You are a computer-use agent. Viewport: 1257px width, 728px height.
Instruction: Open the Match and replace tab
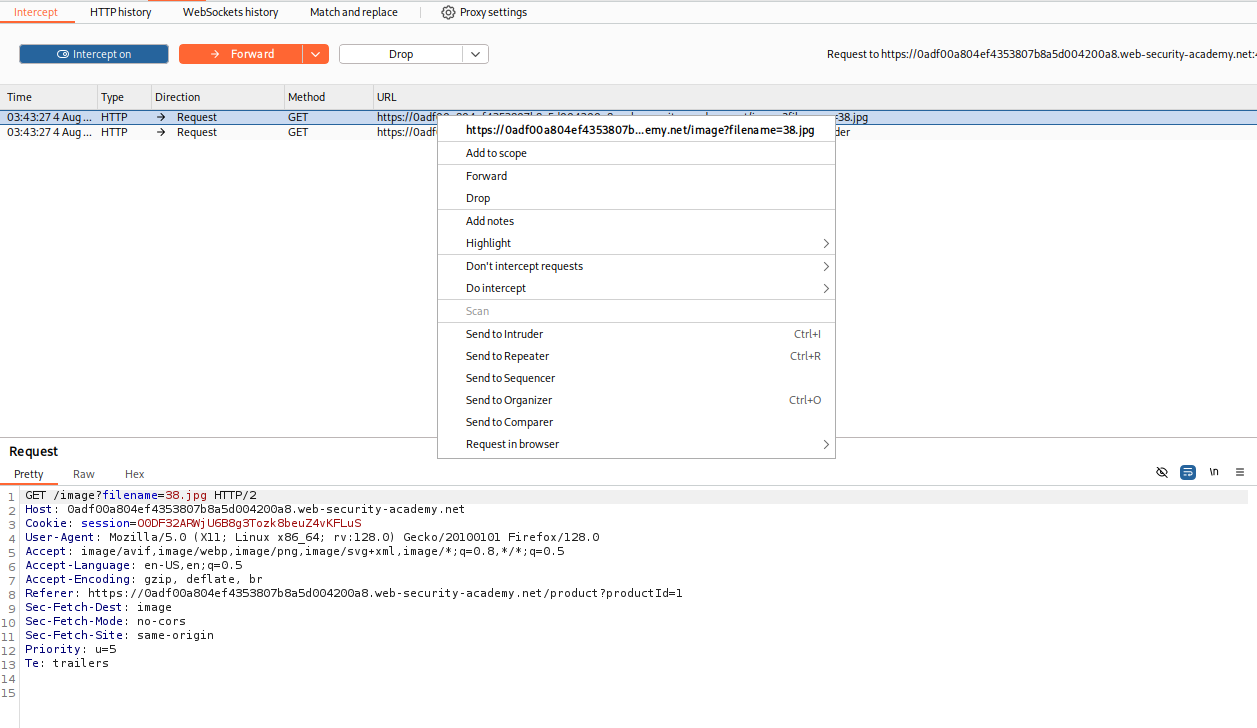354,12
